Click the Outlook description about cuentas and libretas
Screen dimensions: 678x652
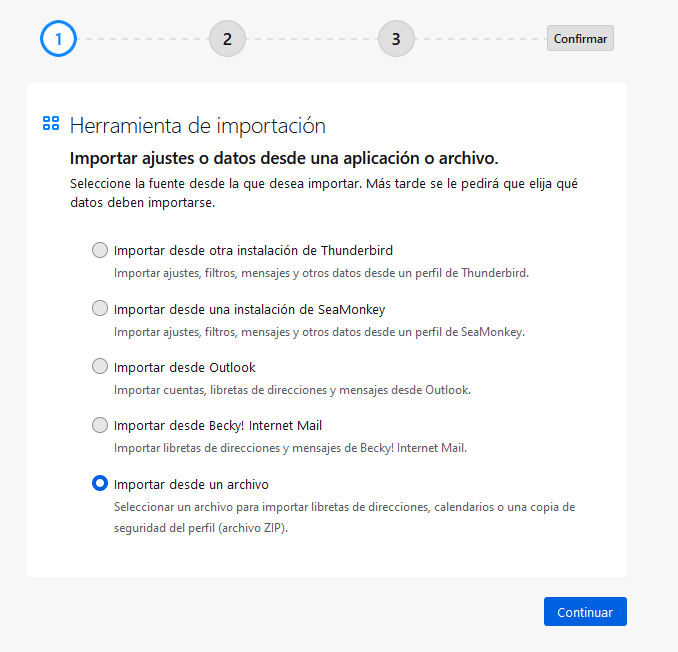[x=292, y=389]
